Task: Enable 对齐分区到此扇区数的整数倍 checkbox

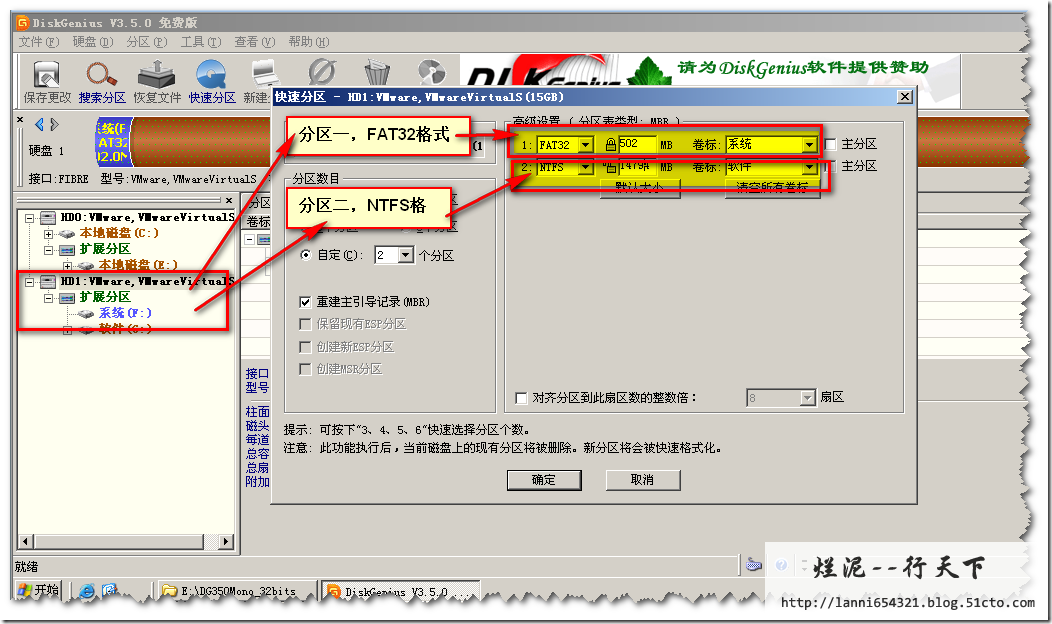Action: [x=521, y=398]
